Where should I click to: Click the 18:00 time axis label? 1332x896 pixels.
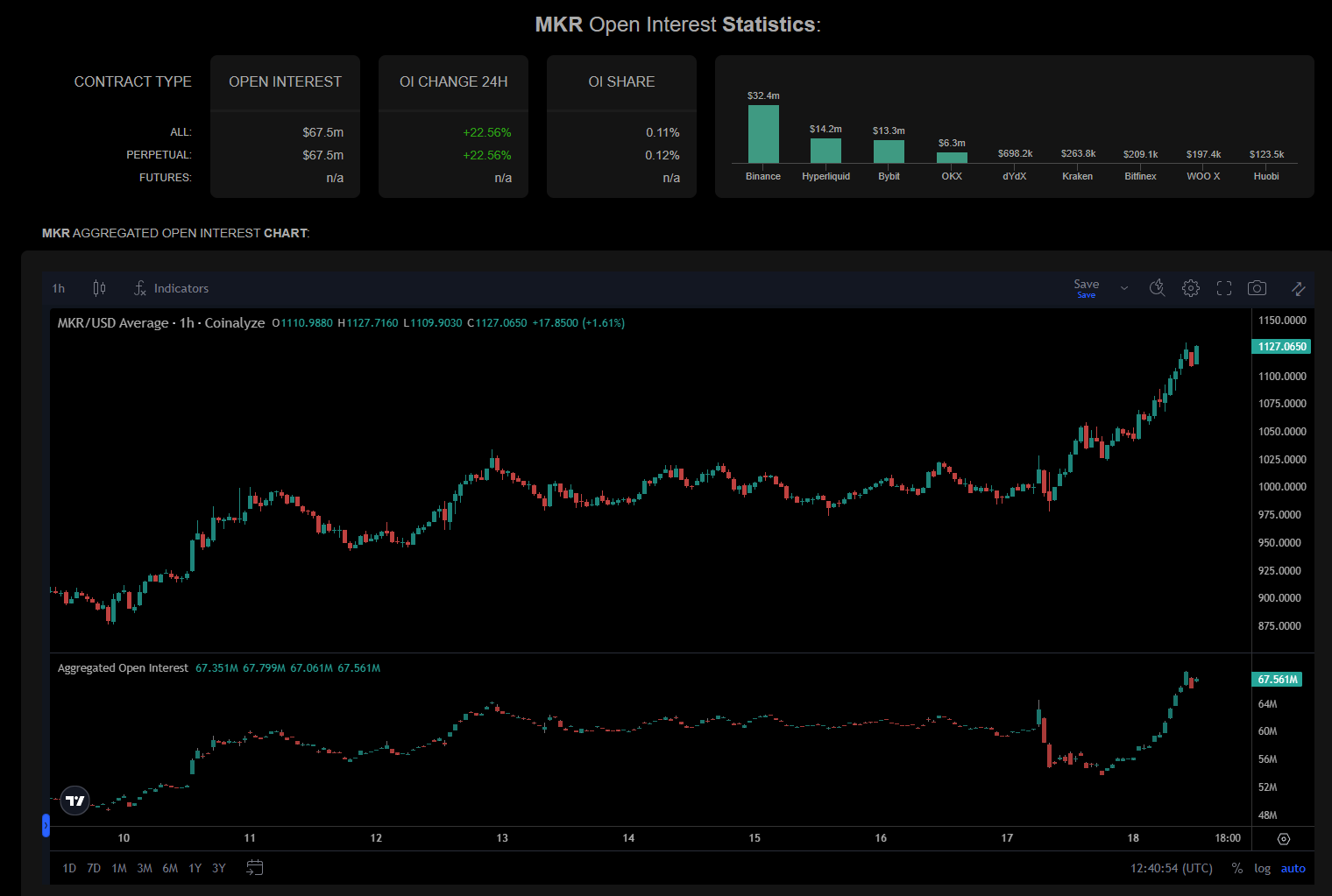(x=1228, y=838)
